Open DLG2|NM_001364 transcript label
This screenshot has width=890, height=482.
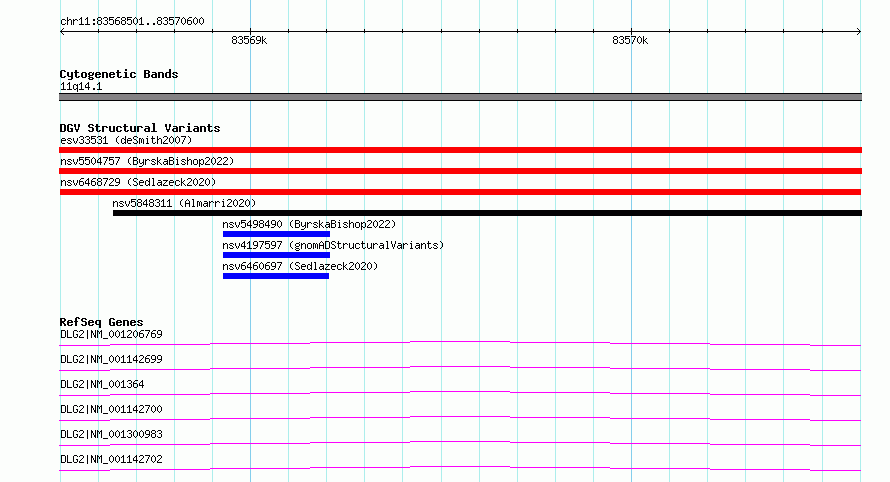(102, 384)
